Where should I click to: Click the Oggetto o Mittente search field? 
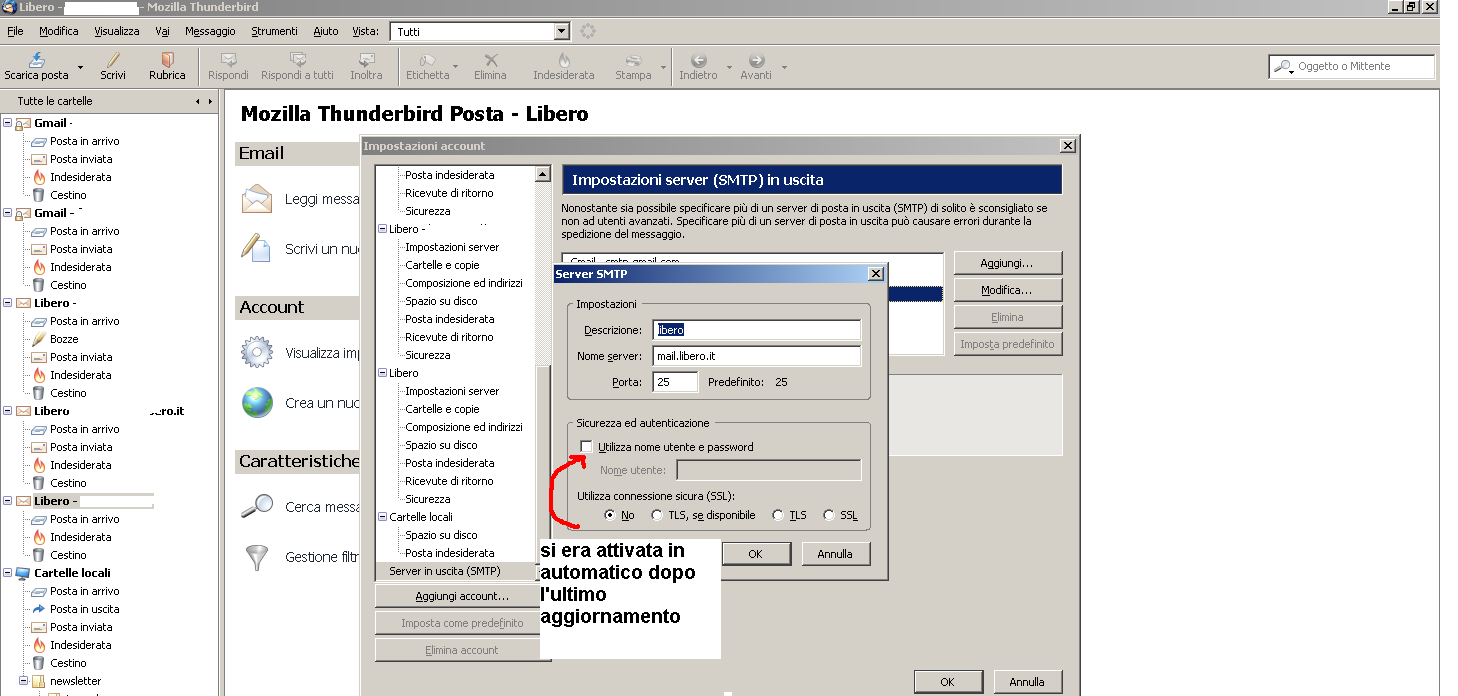point(1352,67)
